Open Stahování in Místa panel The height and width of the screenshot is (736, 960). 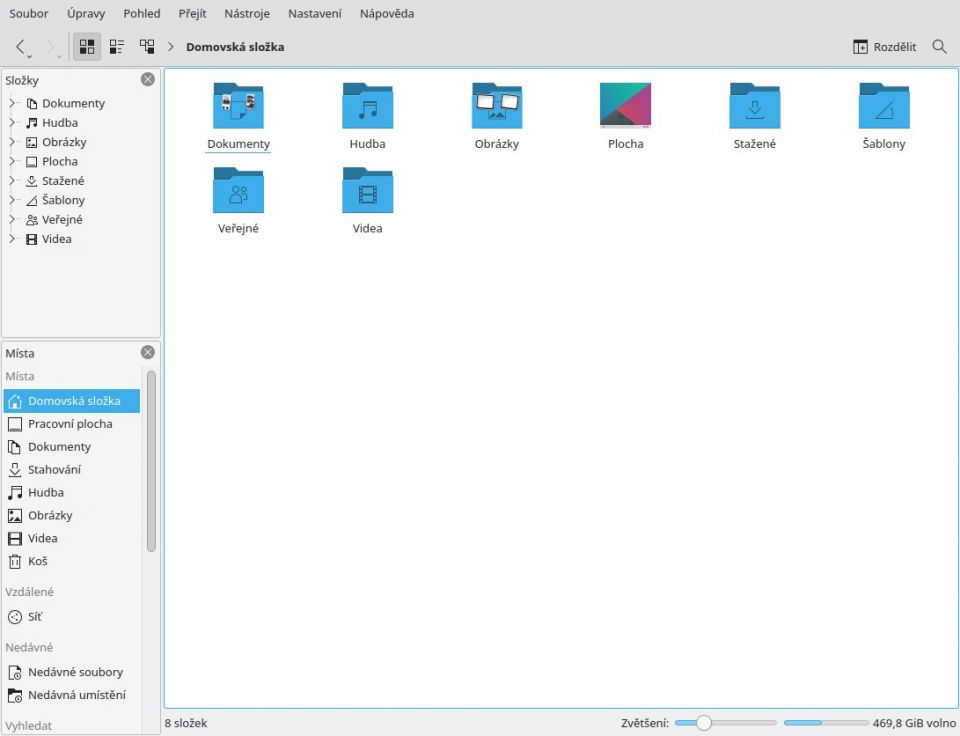click(72, 470)
